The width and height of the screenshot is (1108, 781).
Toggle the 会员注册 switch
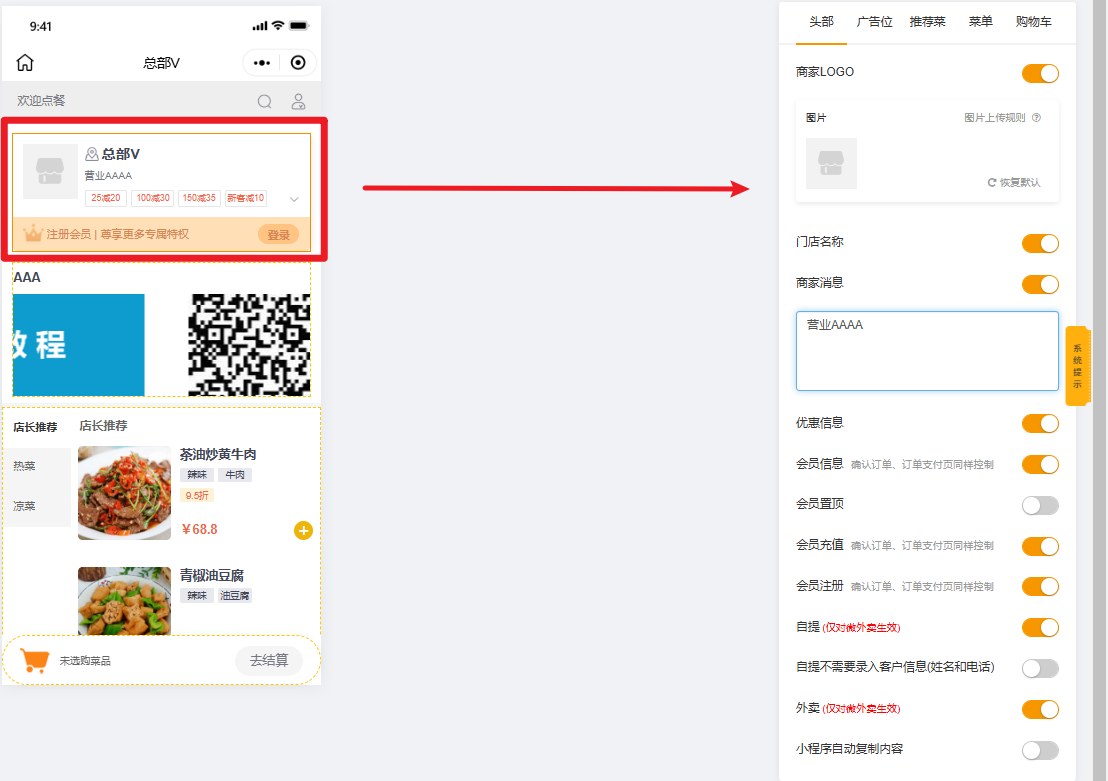(x=1040, y=587)
